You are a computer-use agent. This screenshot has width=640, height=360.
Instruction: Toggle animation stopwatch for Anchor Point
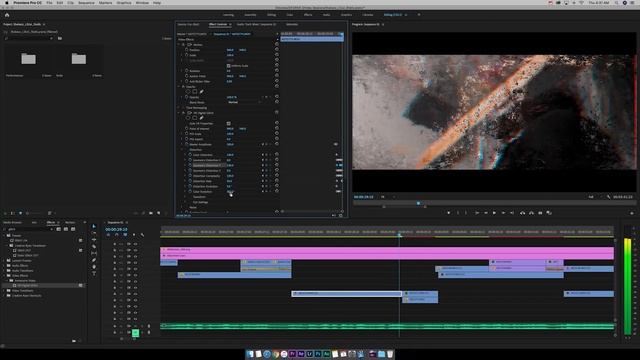pos(187,76)
